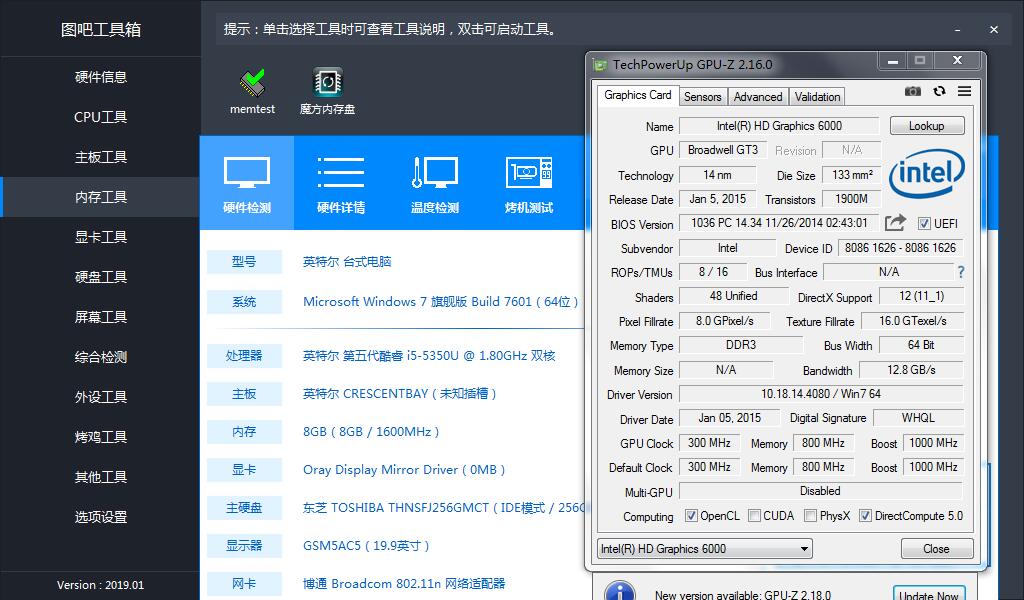1024x600 pixels.
Task: Click the Device ID value 8086 1626
Action: point(900,248)
